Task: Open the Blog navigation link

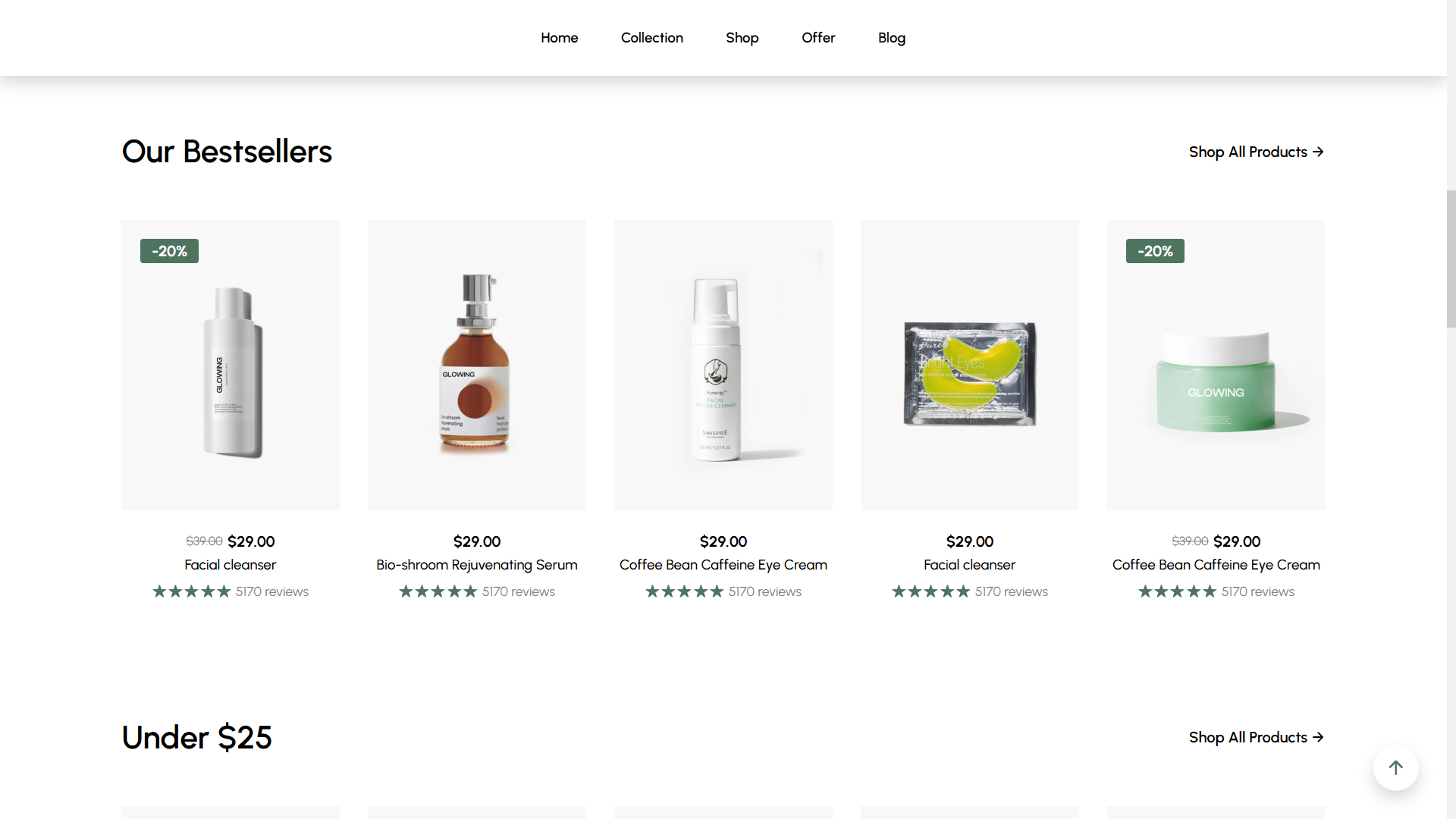Action: coord(892,38)
